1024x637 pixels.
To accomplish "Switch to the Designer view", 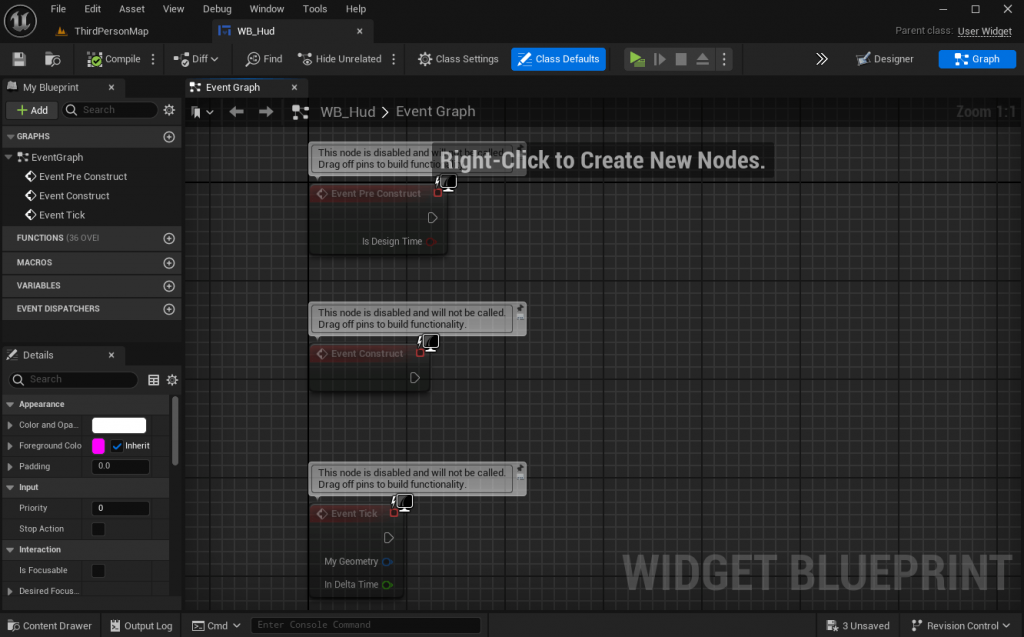I will point(884,58).
